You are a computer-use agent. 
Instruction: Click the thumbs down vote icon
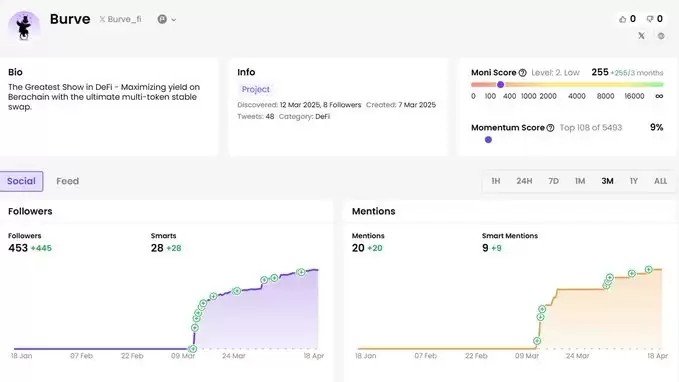point(650,19)
